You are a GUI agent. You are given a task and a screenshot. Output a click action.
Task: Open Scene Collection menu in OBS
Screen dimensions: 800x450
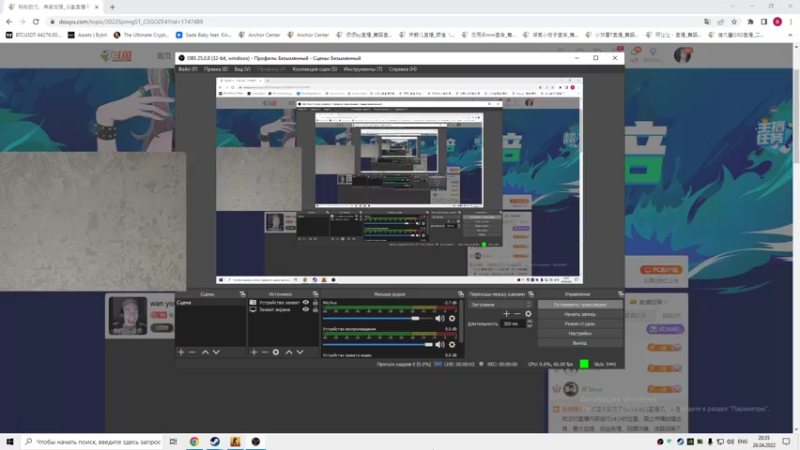coord(315,69)
